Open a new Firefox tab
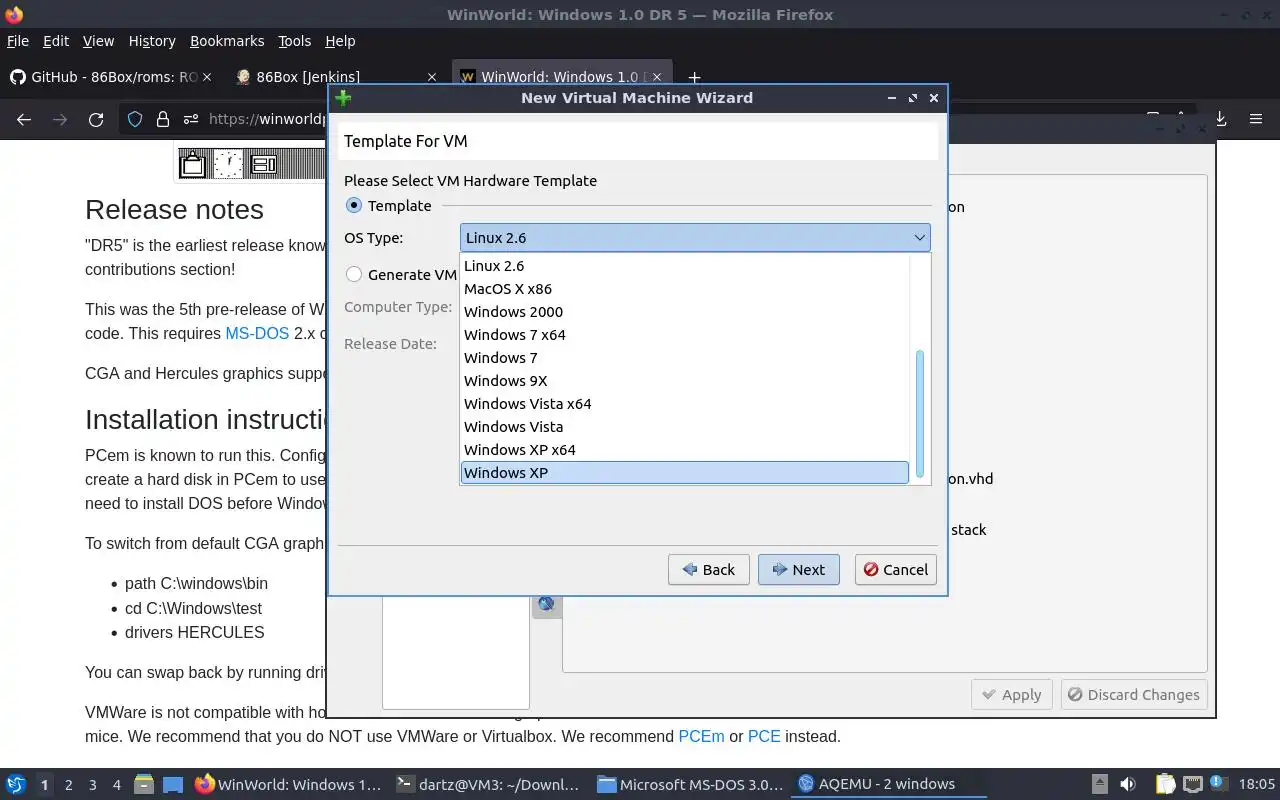This screenshot has width=1280, height=800. (x=694, y=77)
